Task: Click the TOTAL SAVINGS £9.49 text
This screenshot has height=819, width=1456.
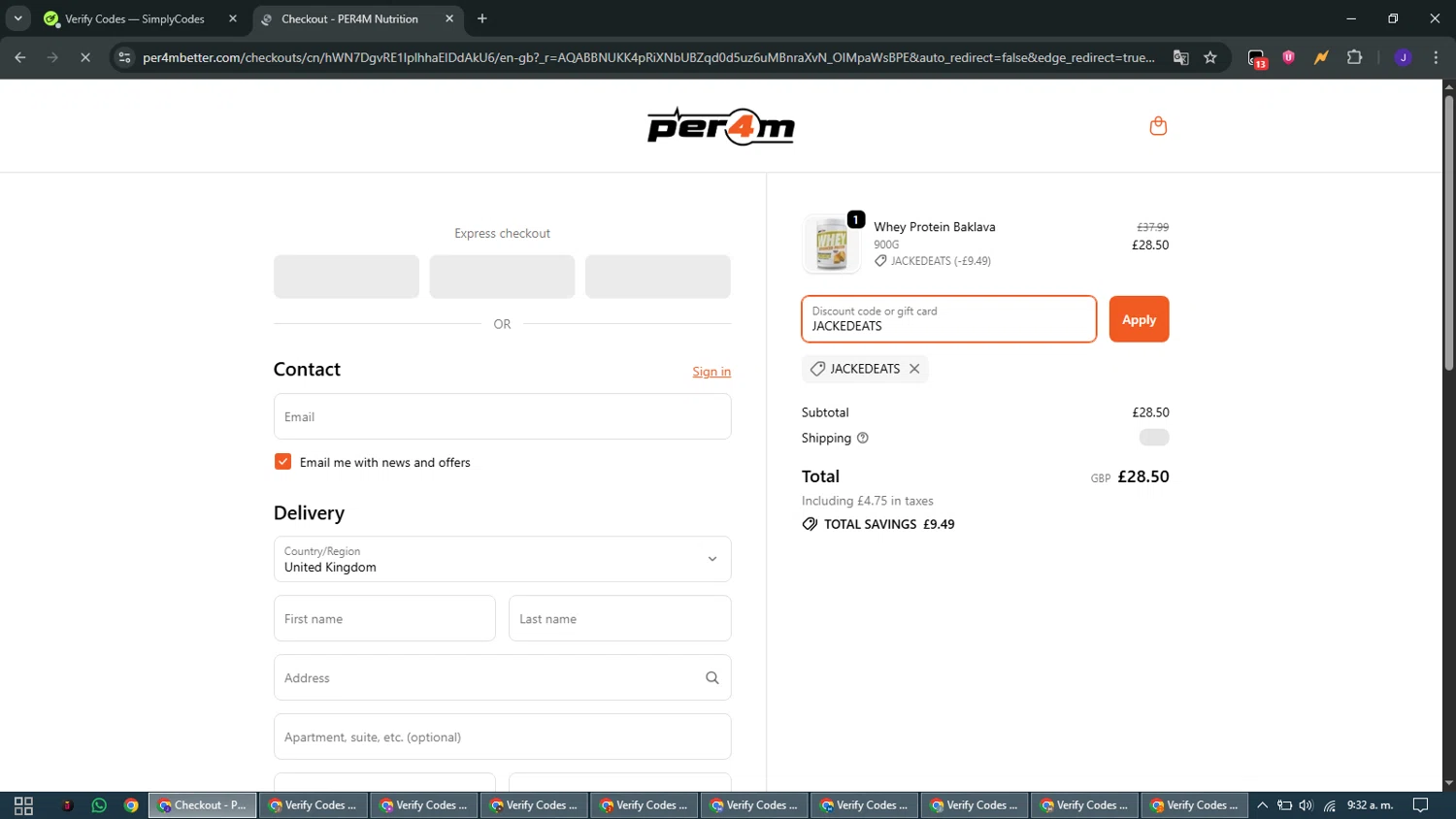Action: pos(889,525)
